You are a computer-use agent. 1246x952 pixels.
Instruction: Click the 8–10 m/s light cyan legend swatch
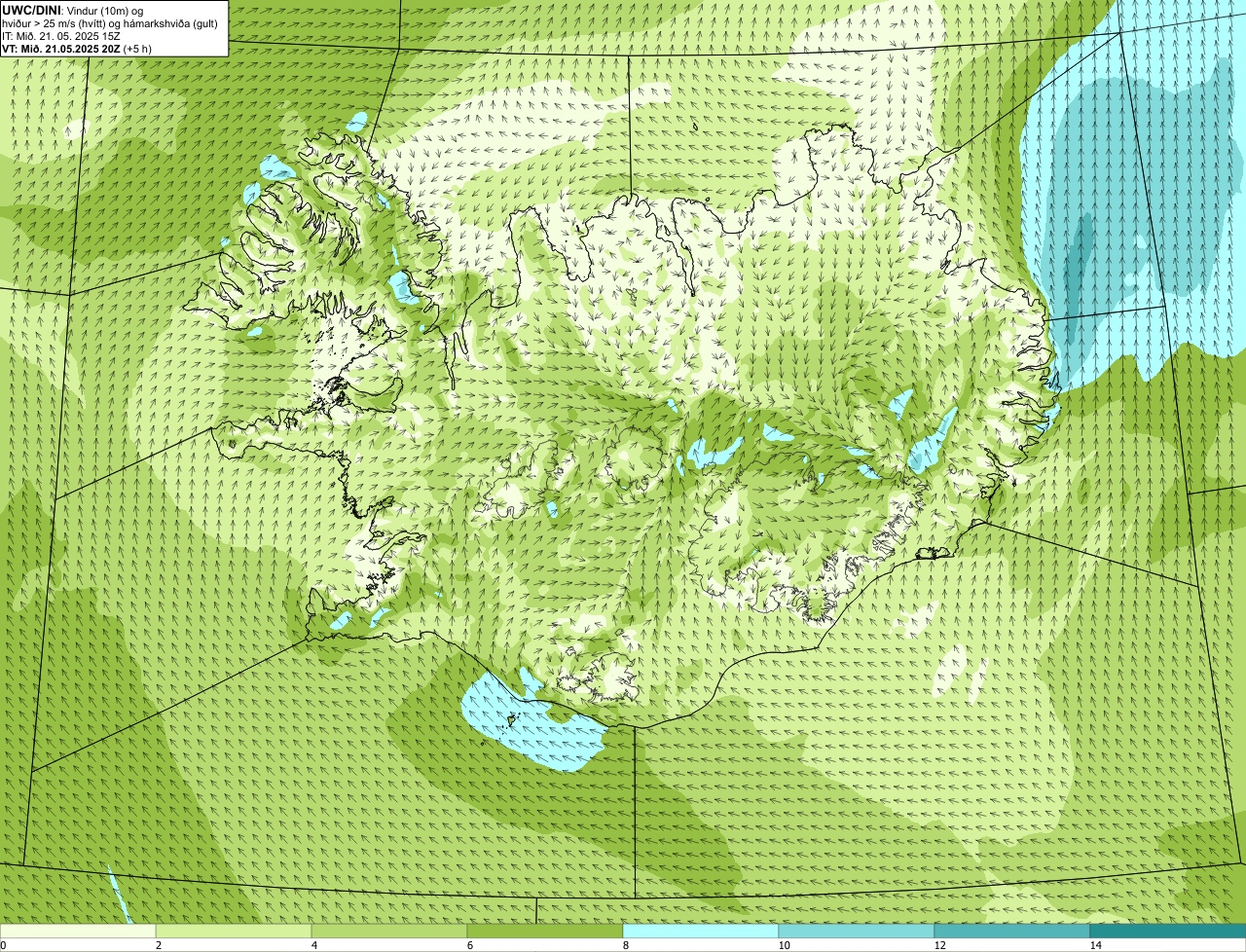(x=701, y=931)
